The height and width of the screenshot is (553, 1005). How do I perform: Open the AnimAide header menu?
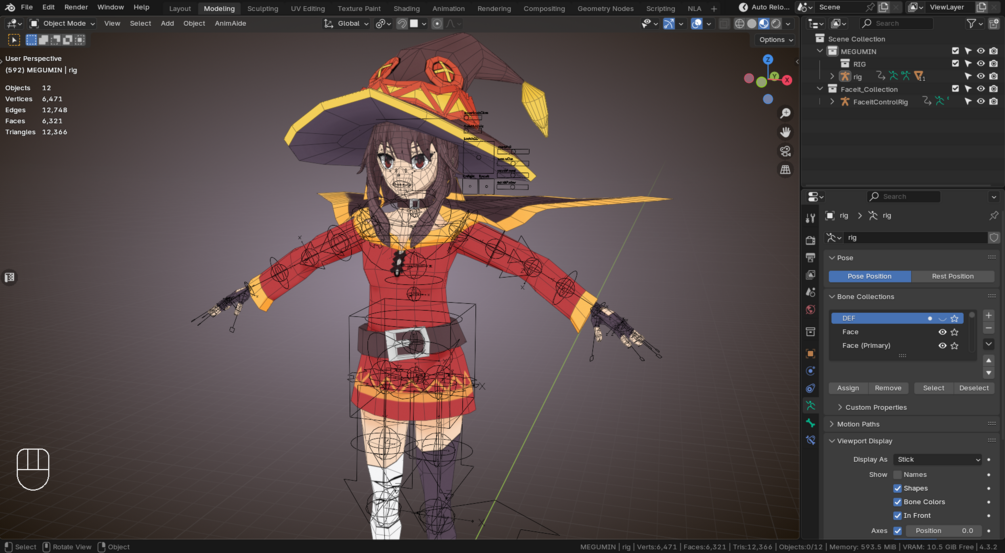230,24
